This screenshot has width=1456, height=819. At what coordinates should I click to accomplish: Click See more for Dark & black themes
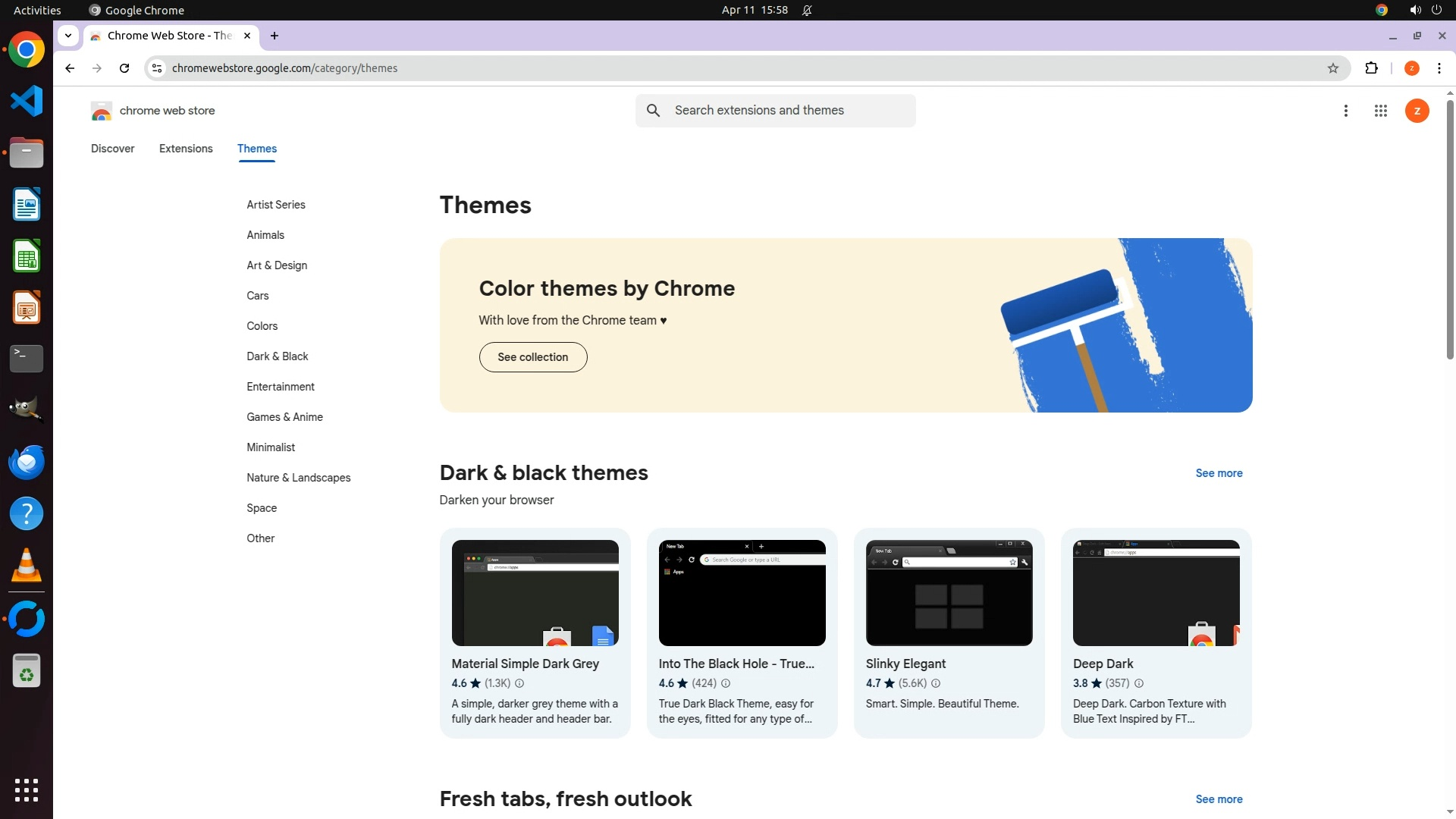coord(1219,473)
